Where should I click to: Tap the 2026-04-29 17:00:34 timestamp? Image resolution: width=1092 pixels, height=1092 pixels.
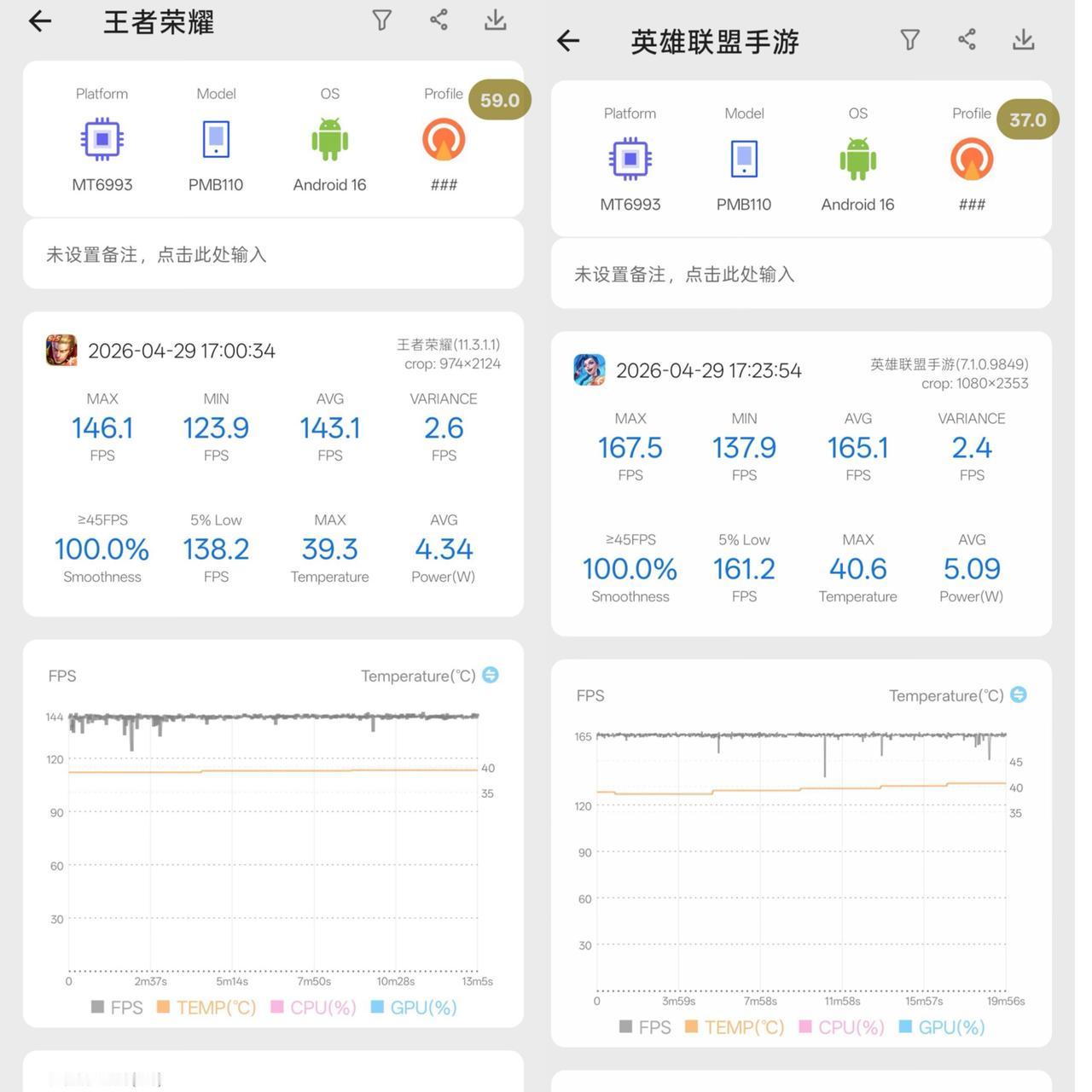[182, 351]
